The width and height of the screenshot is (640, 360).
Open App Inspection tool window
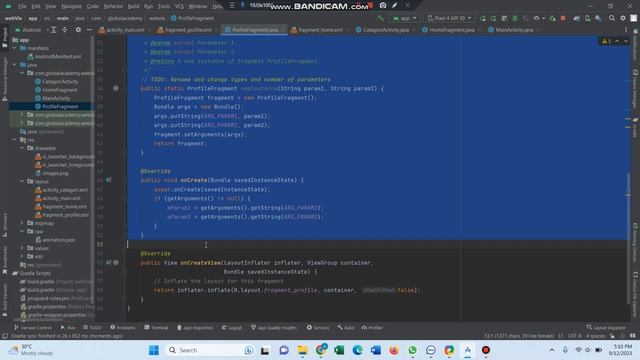coord(195,328)
